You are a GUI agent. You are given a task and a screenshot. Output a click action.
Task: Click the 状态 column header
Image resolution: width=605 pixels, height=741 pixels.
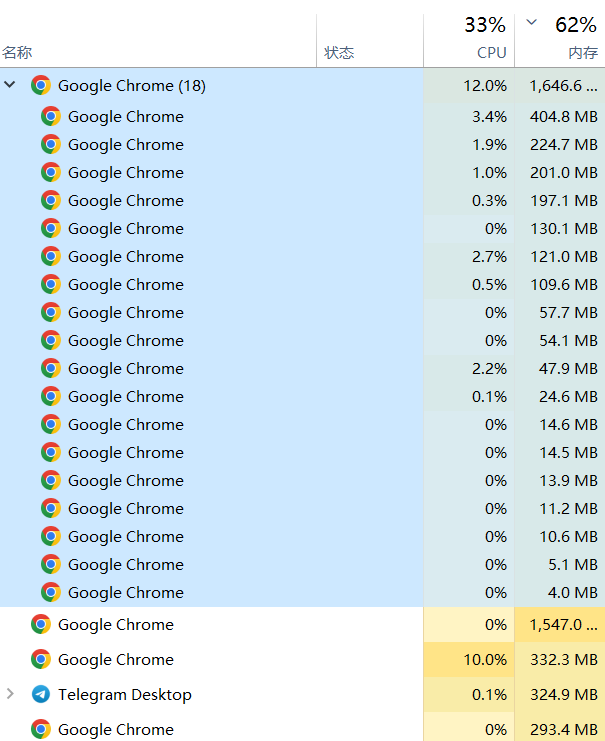pyautogui.click(x=340, y=53)
